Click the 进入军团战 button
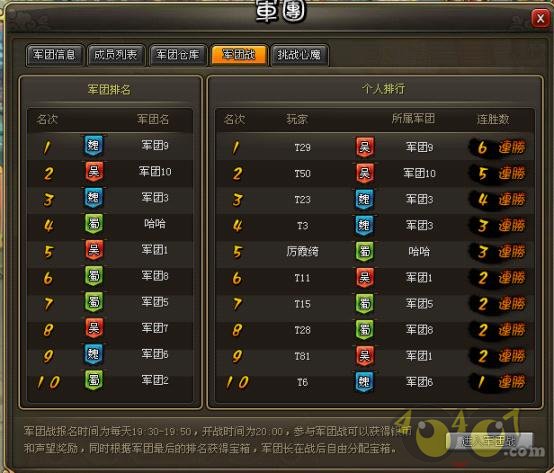The image size is (554, 473). pyautogui.click(x=489, y=441)
